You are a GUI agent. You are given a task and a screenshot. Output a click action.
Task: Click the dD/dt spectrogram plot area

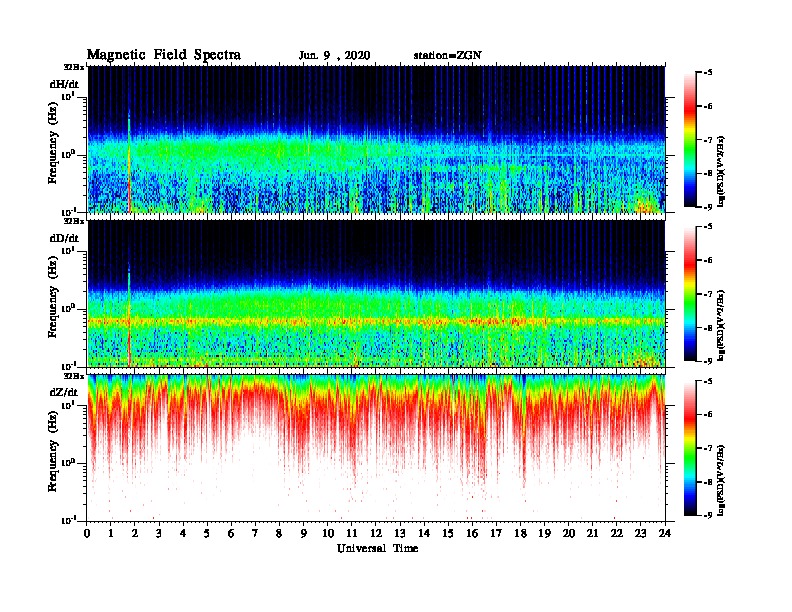[376, 293]
